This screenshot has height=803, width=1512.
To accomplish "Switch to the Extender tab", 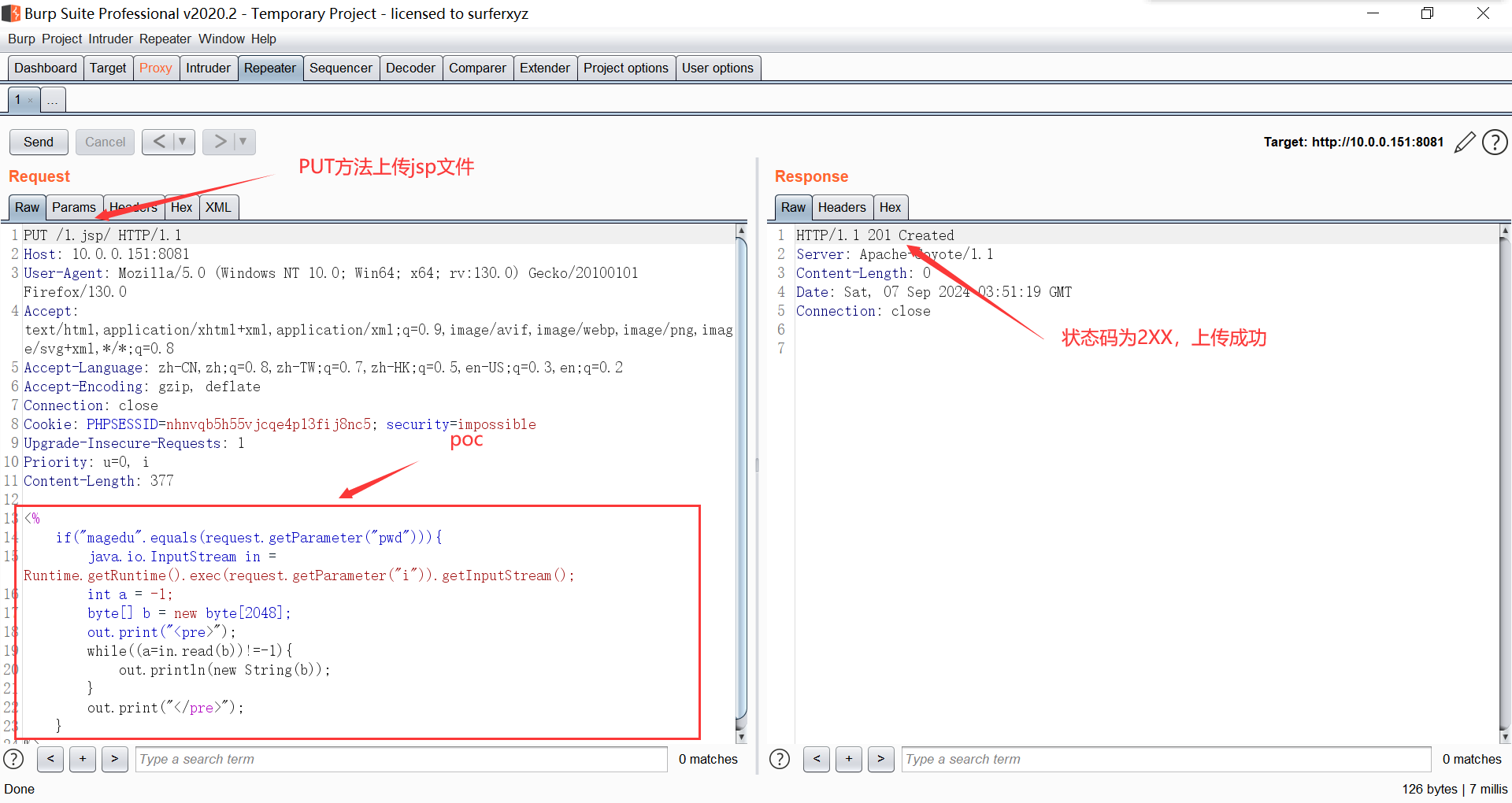I will point(545,68).
